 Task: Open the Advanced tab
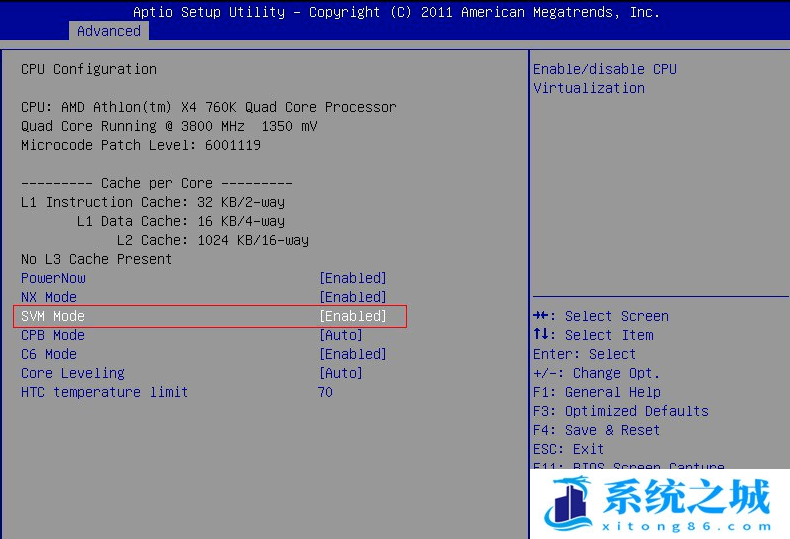(x=109, y=31)
